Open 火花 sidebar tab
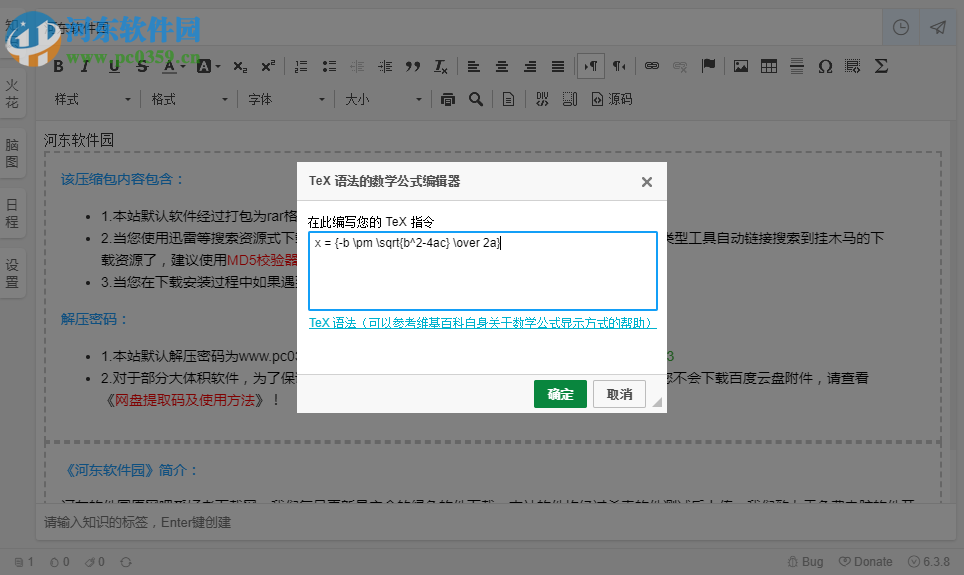Viewport: 964px width, 575px height. (12, 93)
